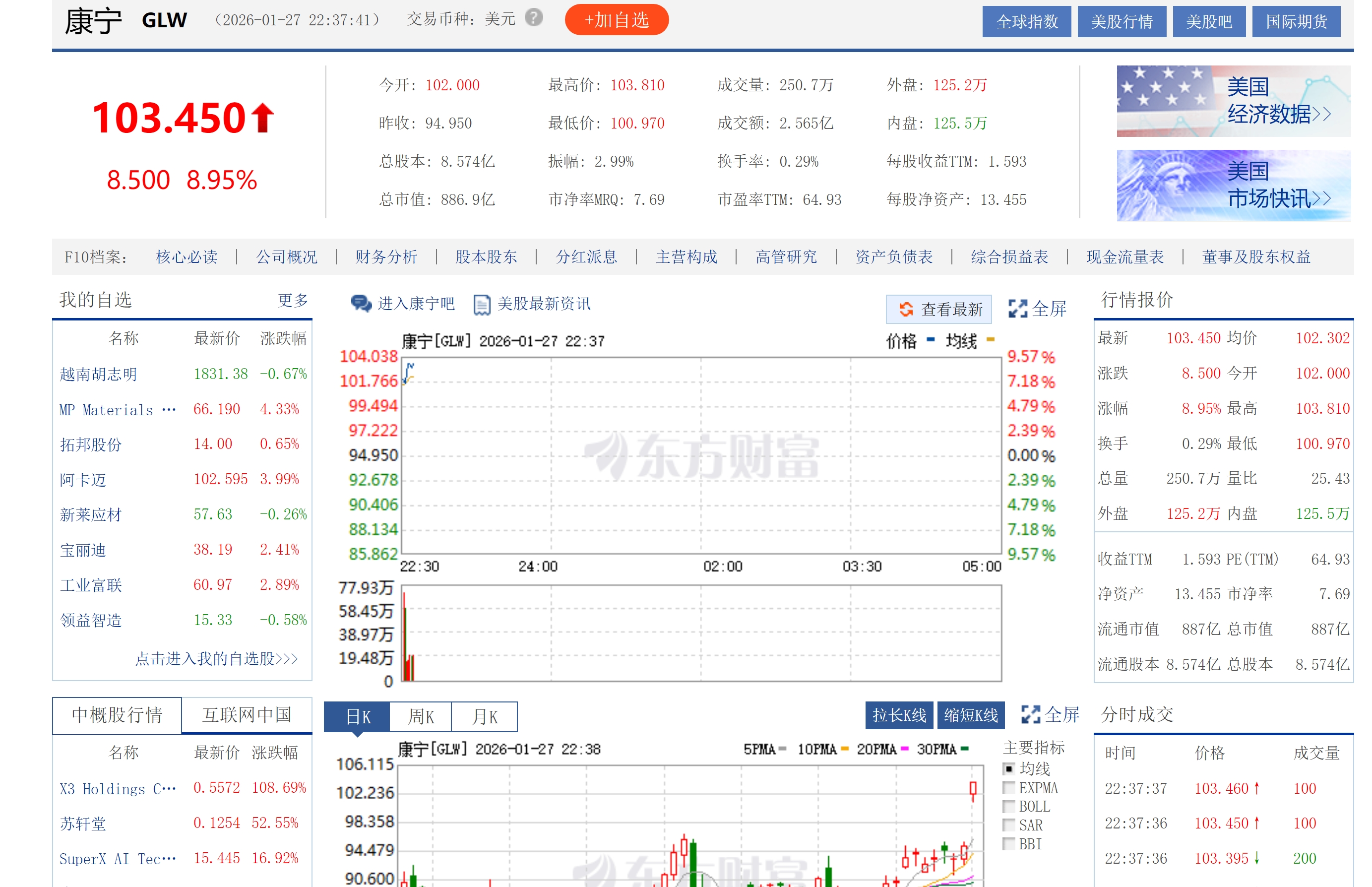Click the 价格 legend color marker
The image size is (1372, 887).
[931, 340]
